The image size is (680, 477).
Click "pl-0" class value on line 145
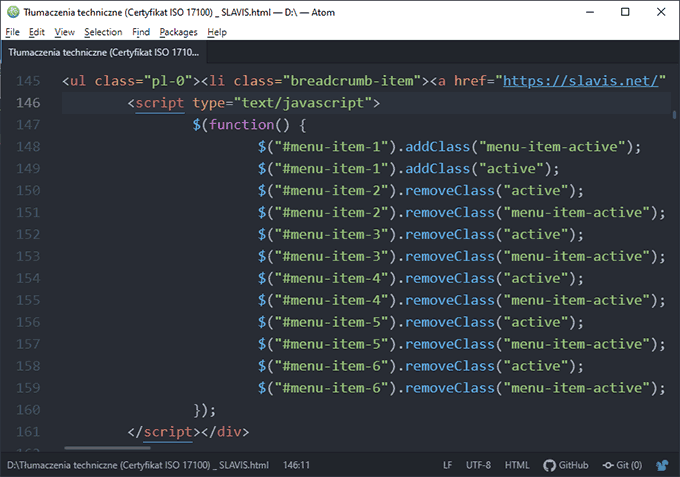pyautogui.click(x=168, y=81)
